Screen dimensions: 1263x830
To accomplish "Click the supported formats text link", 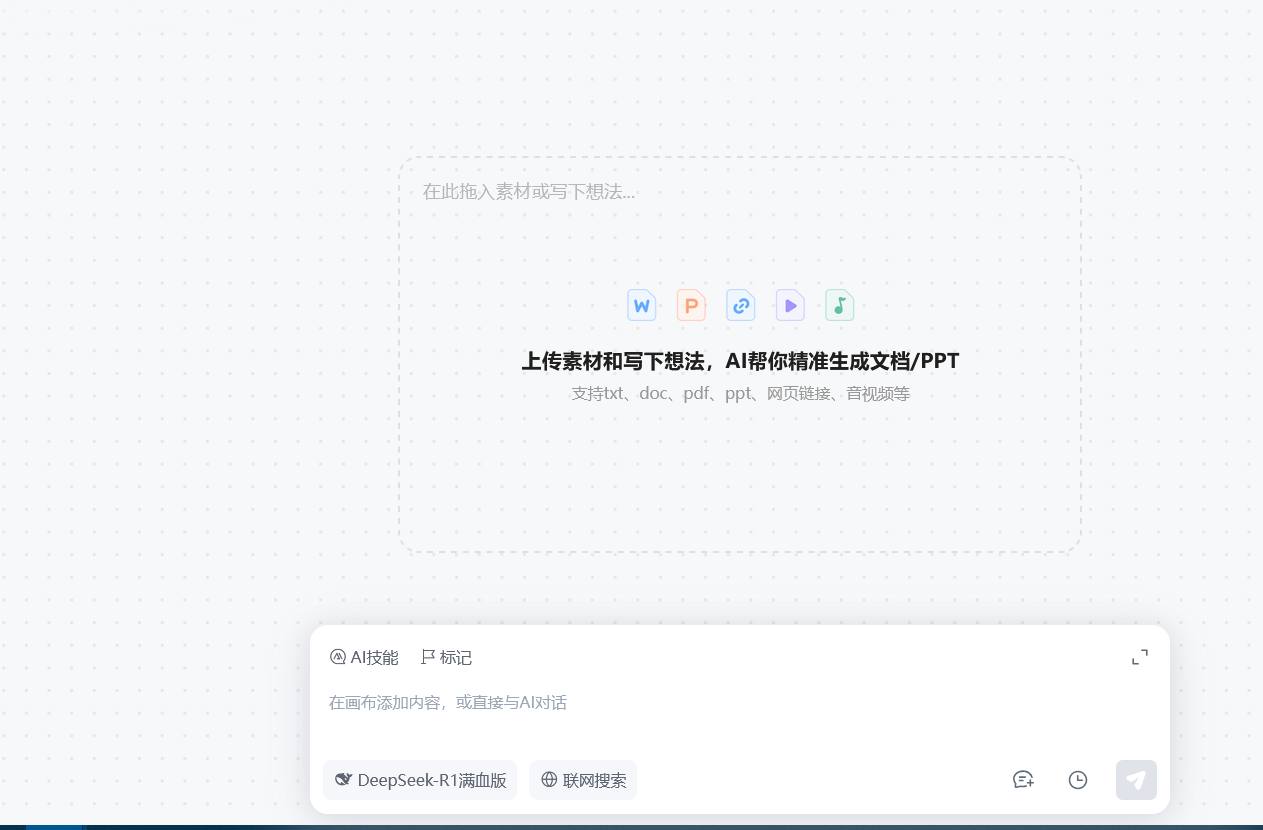I will [740, 393].
